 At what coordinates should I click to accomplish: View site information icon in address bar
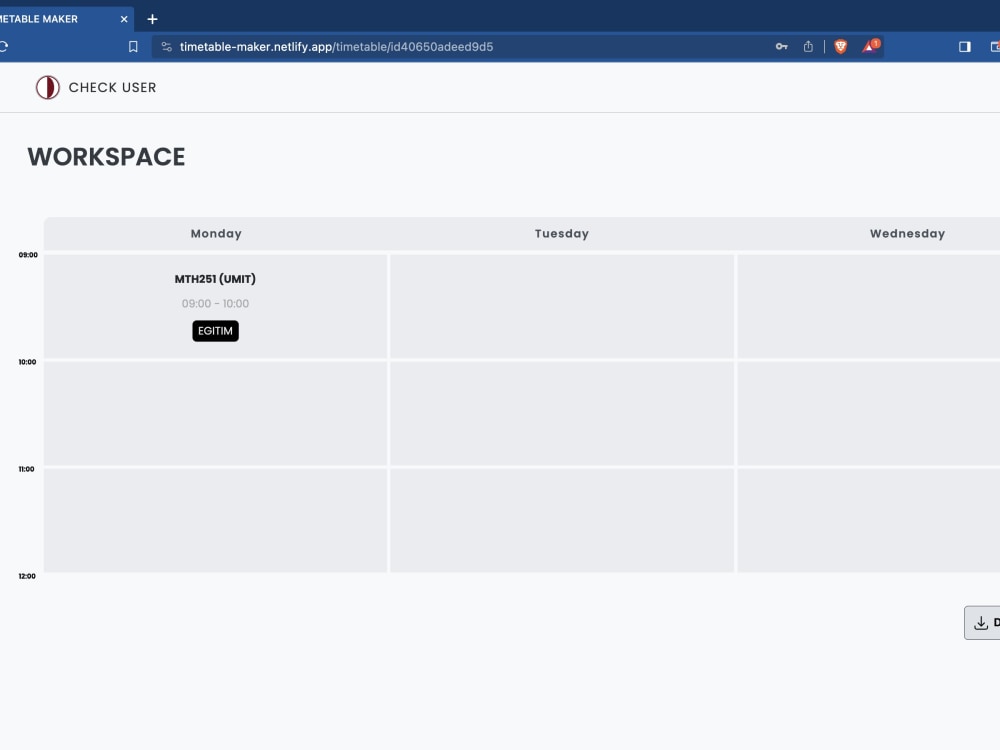click(166, 47)
